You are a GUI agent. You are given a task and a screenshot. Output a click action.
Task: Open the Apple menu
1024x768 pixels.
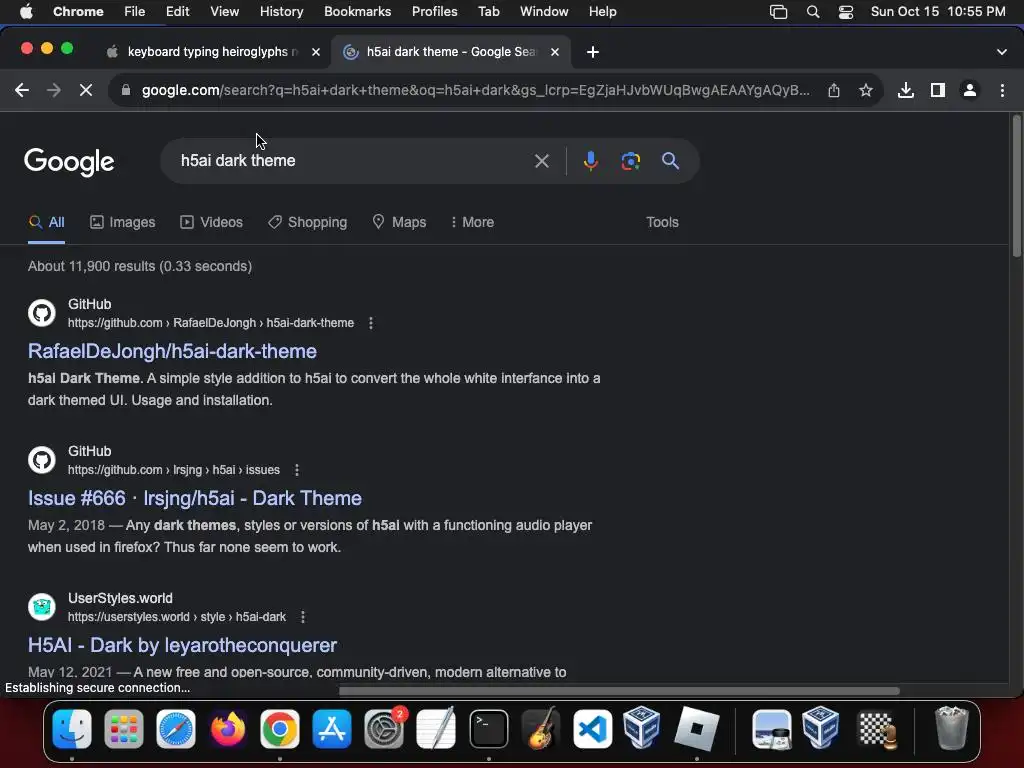[x=26, y=11]
